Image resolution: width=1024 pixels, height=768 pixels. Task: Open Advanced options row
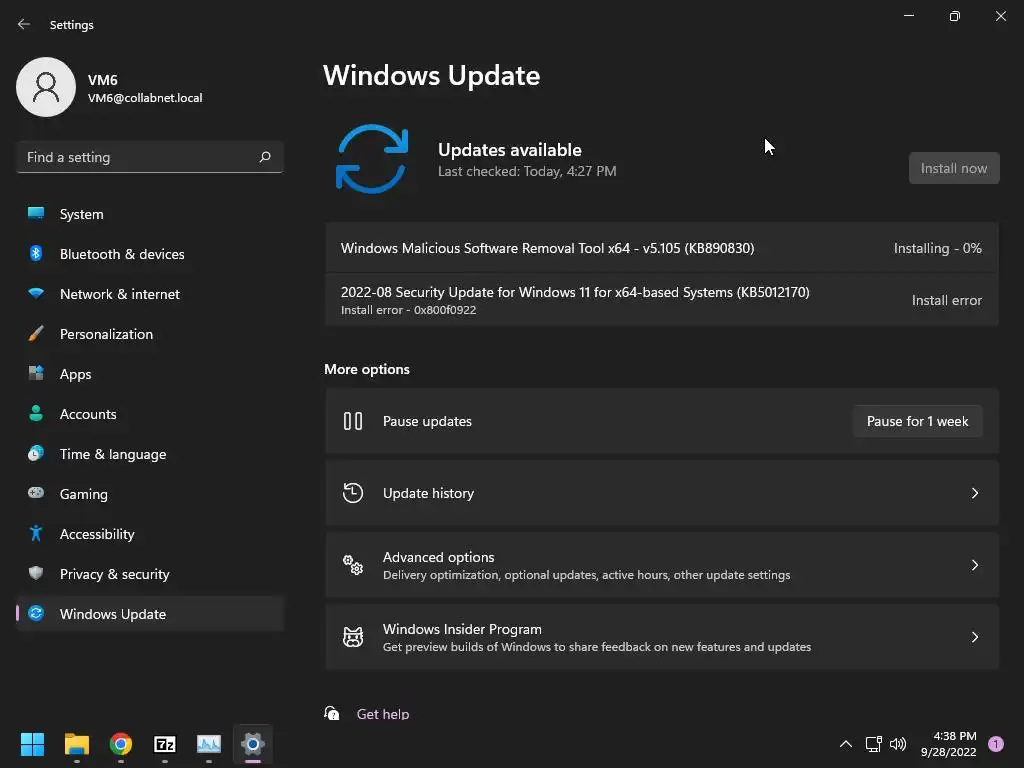coord(662,565)
